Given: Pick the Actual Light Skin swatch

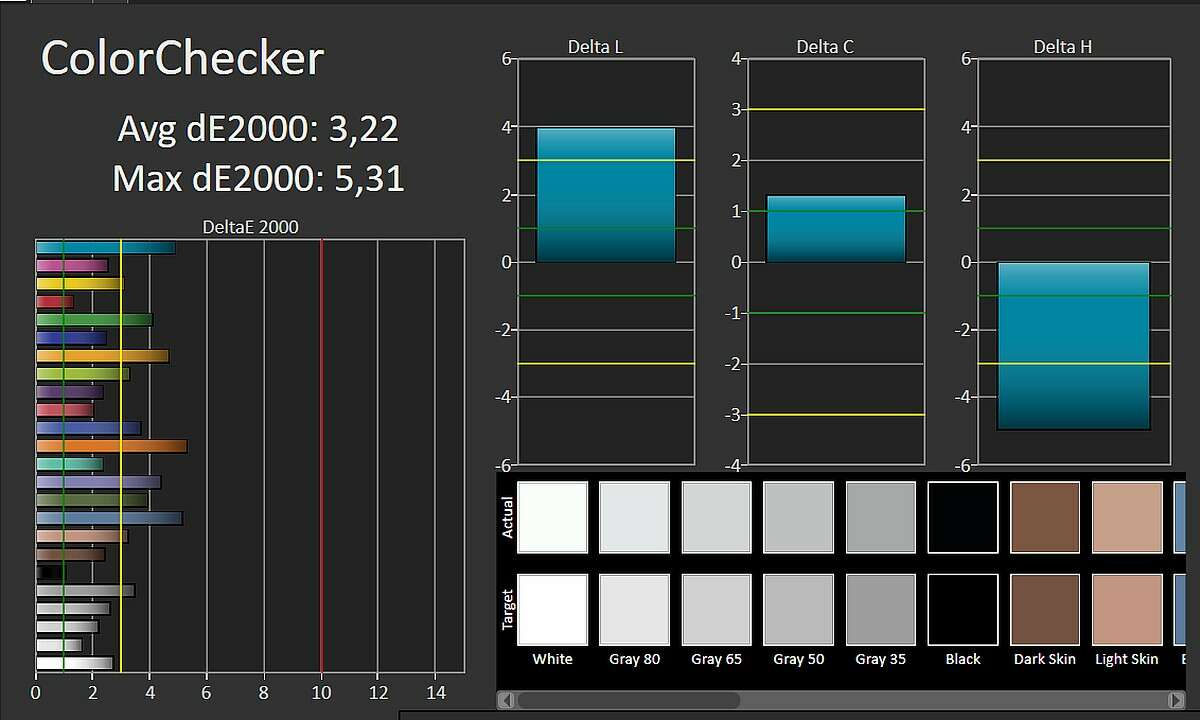Looking at the screenshot, I should pos(1127,517).
